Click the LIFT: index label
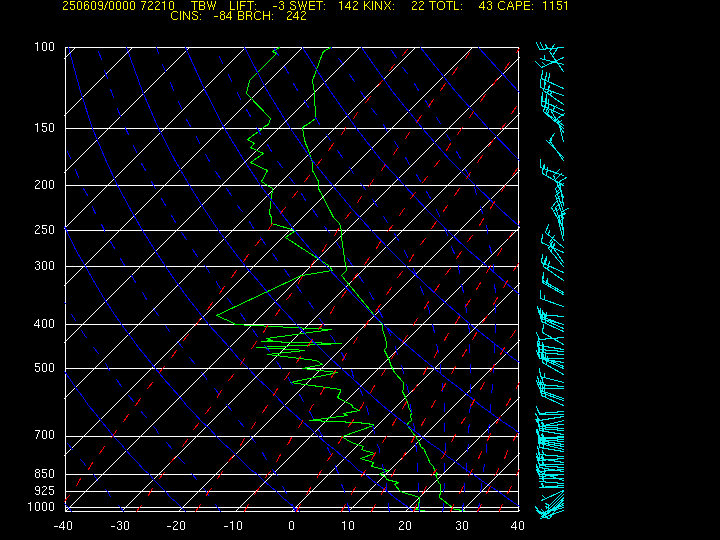720x540 pixels. 243,6
